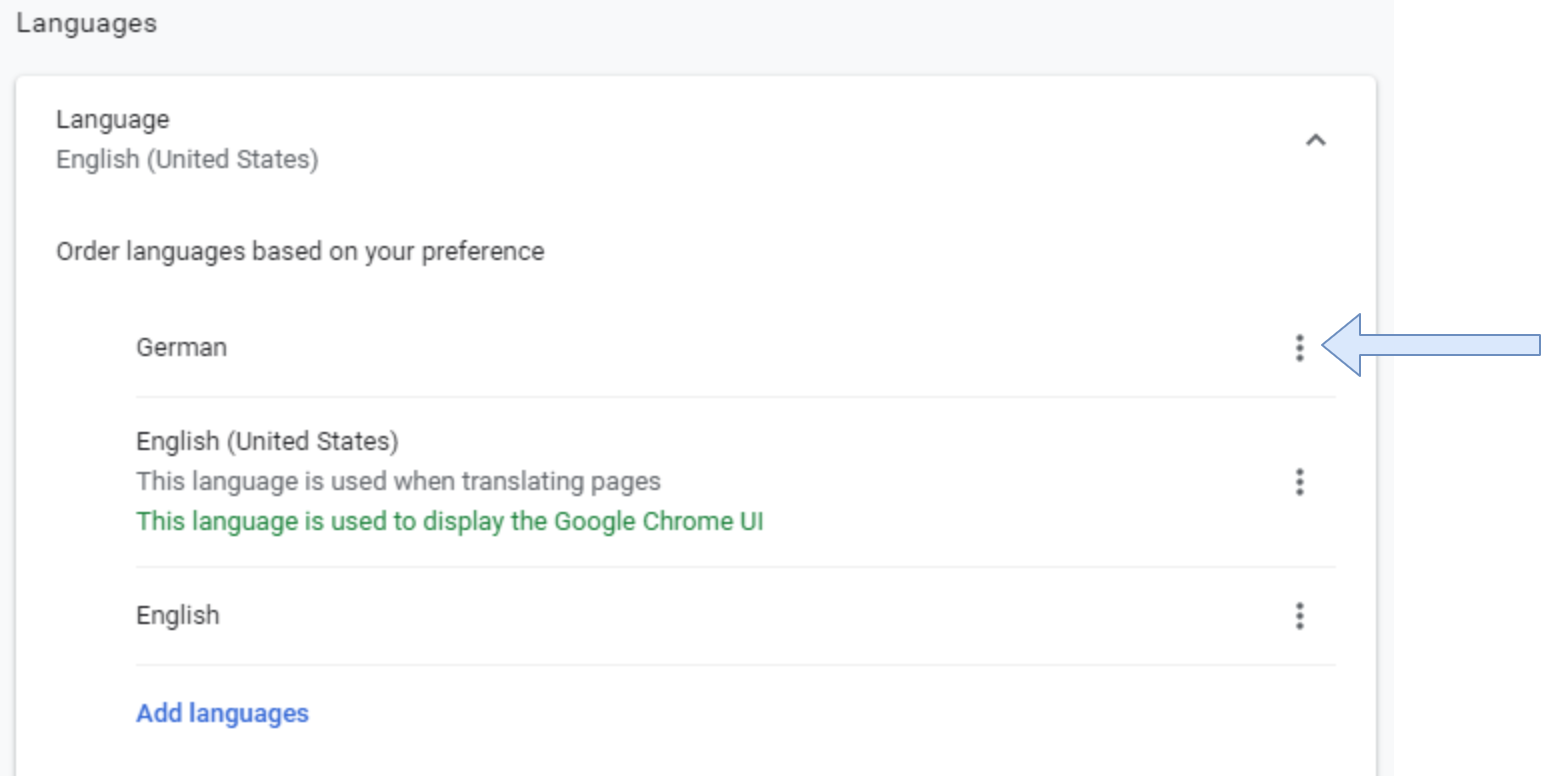1542x778 pixels.
Task: Select the German language row label
Action: click(181, 347)
